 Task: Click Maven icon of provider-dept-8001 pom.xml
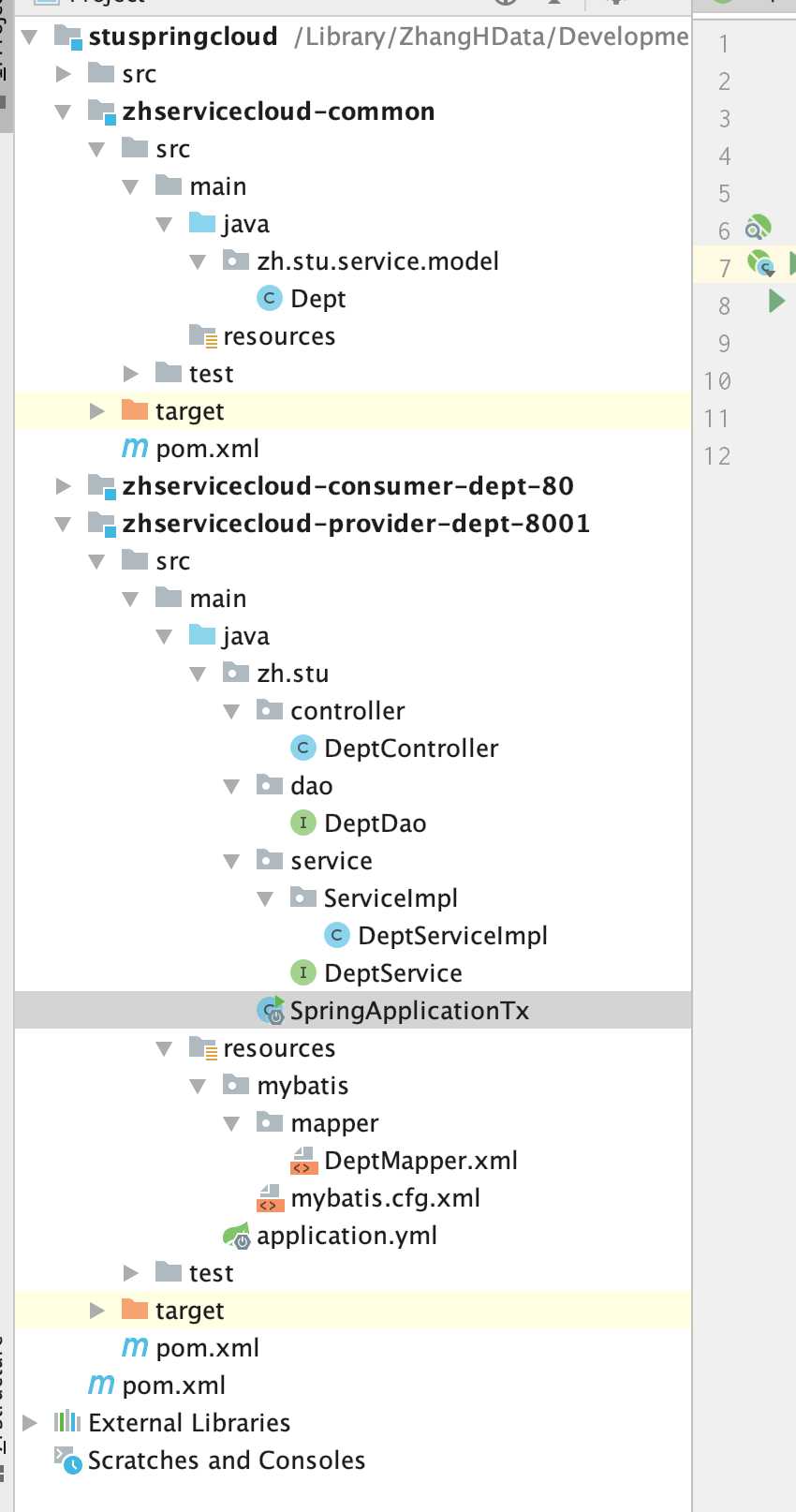click(135, 1347)
